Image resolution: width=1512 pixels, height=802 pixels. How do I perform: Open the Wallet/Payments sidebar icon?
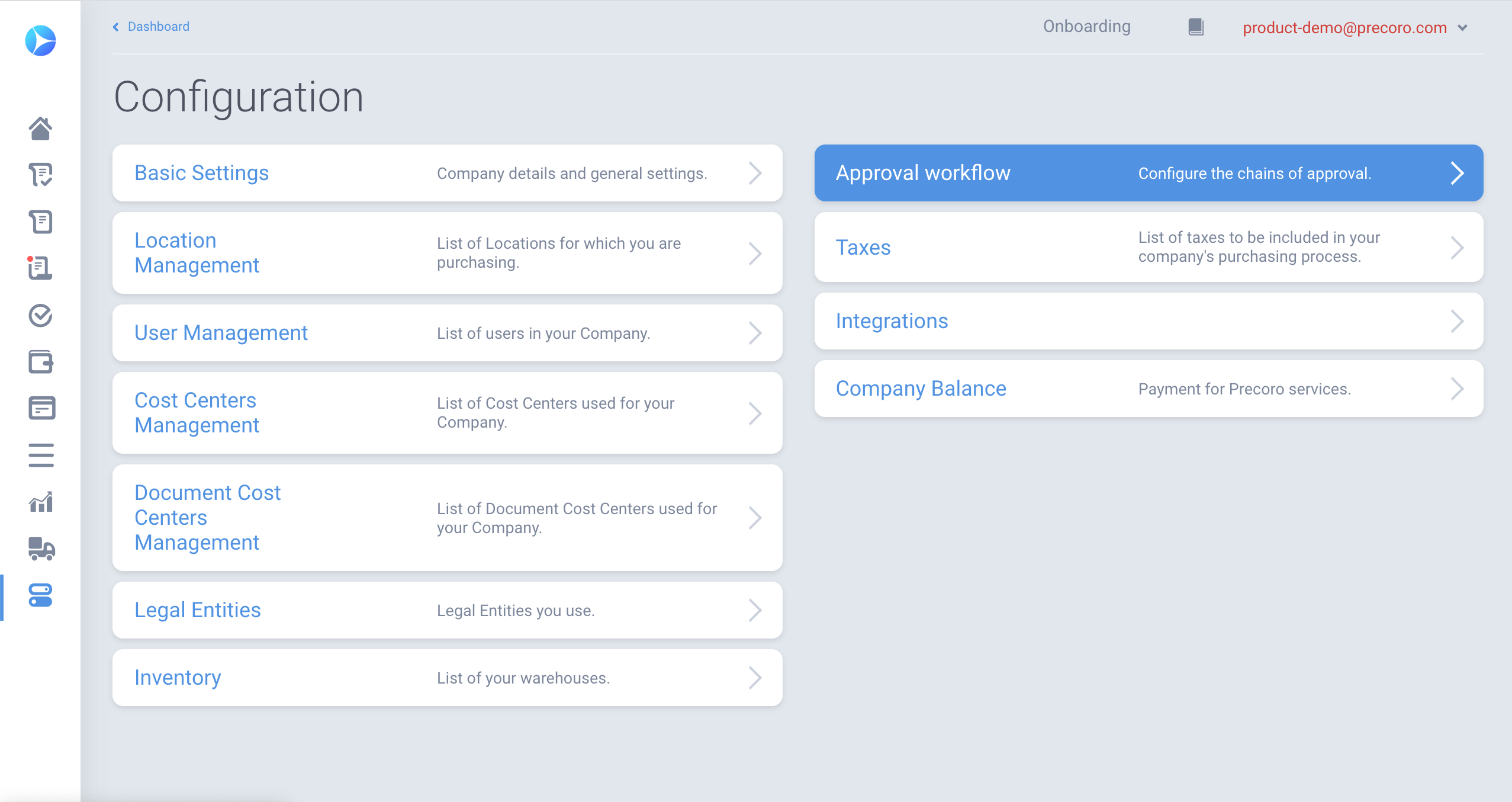pos(40,362)
